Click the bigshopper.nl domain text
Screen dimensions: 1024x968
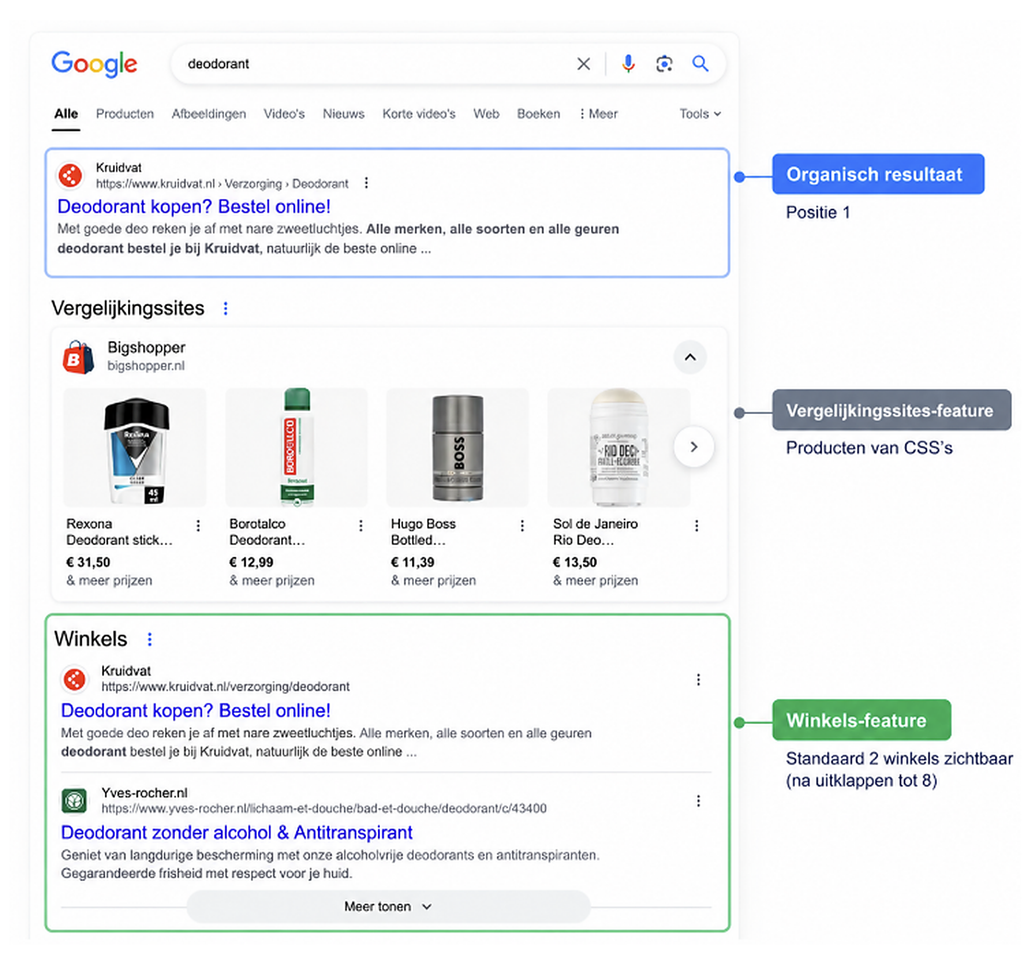pyautogui.click(x=146, y=366)
